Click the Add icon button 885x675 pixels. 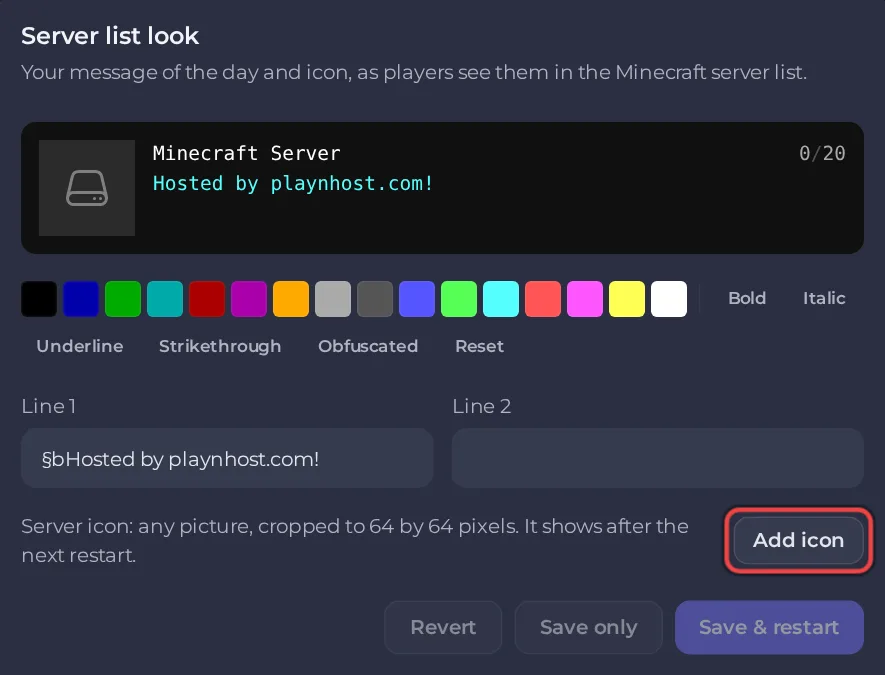[x=799, y=540]
